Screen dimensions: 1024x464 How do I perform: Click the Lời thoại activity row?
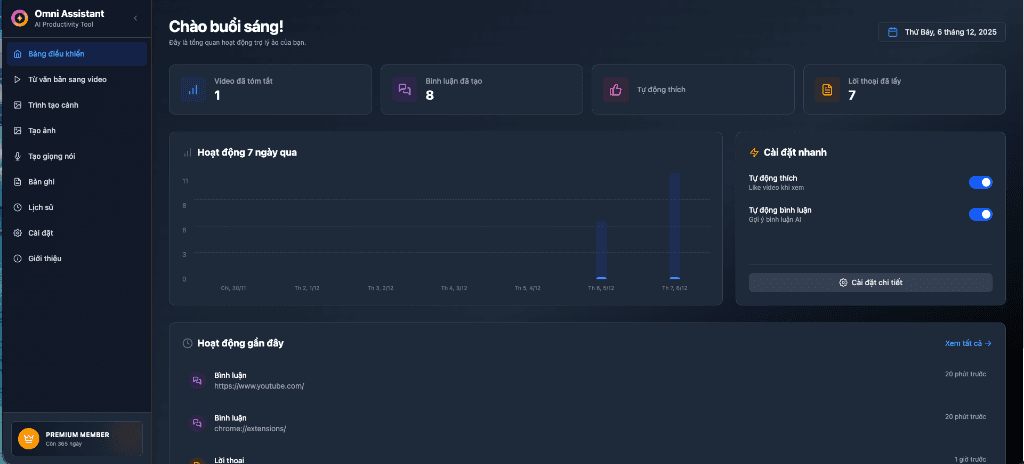(586, 459)
